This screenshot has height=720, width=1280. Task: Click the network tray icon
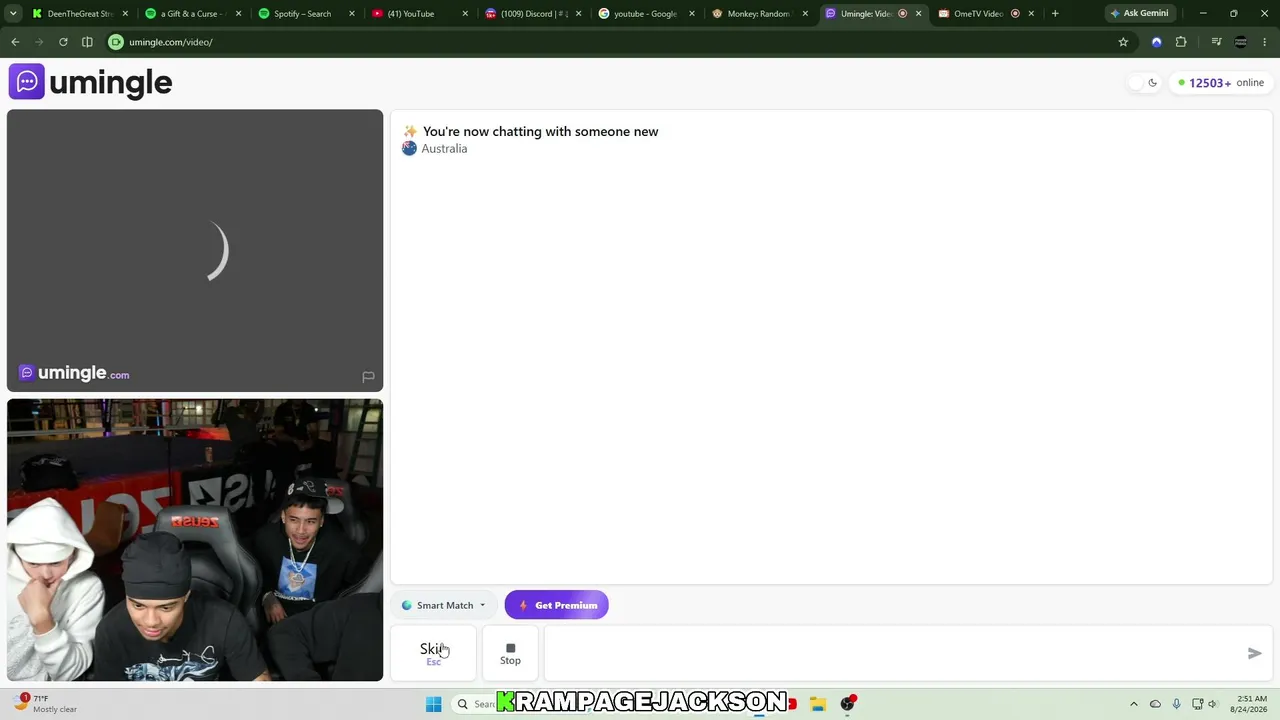coord(1198,704)
